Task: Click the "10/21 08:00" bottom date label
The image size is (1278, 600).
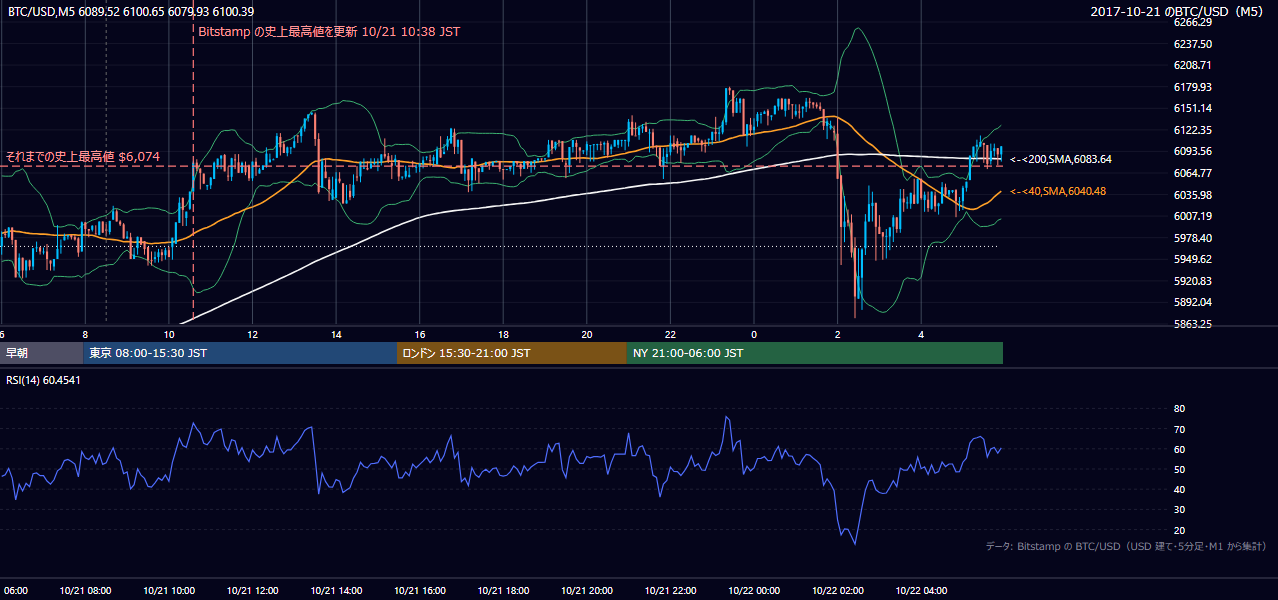Action: (85, 591)
